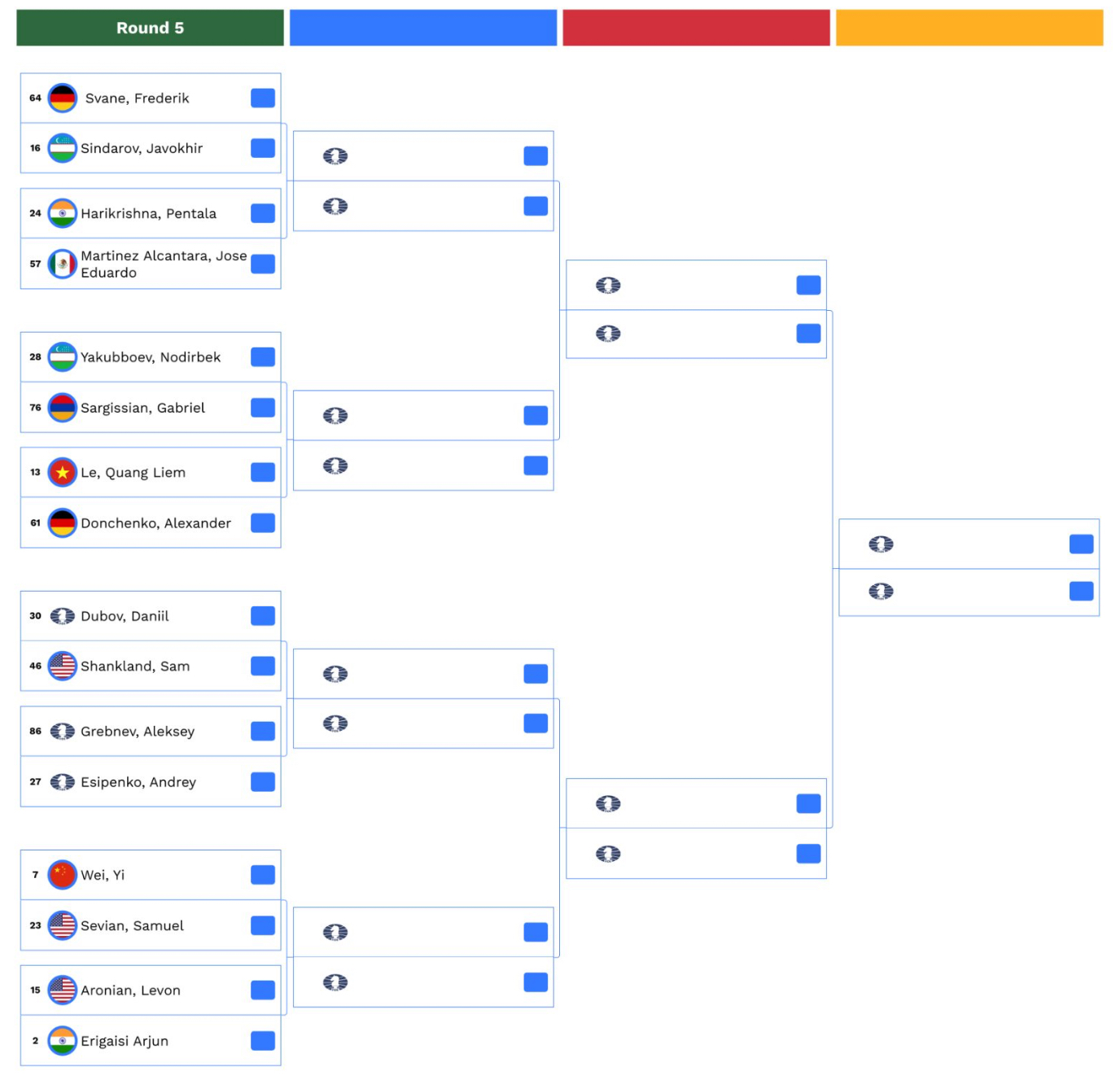Open player Shankland, Sam

pyautogui.click(x=135, y=667)
